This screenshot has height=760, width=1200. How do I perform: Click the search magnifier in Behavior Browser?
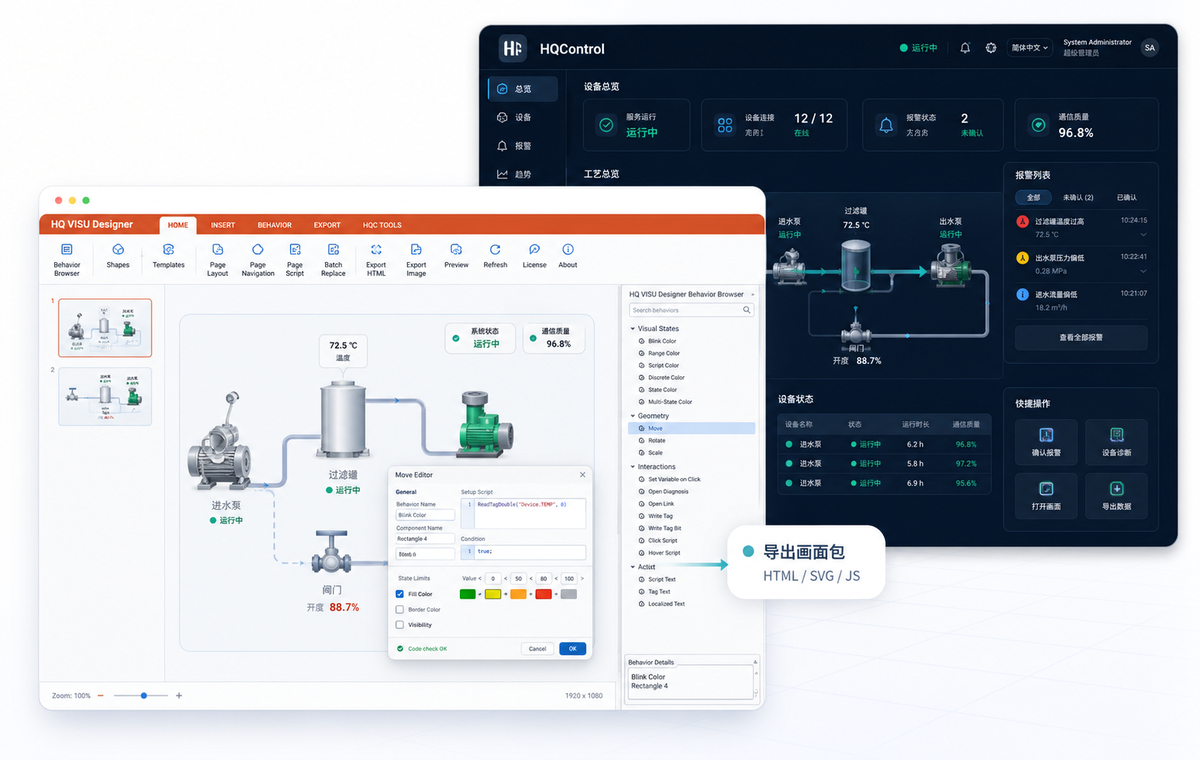747,310
